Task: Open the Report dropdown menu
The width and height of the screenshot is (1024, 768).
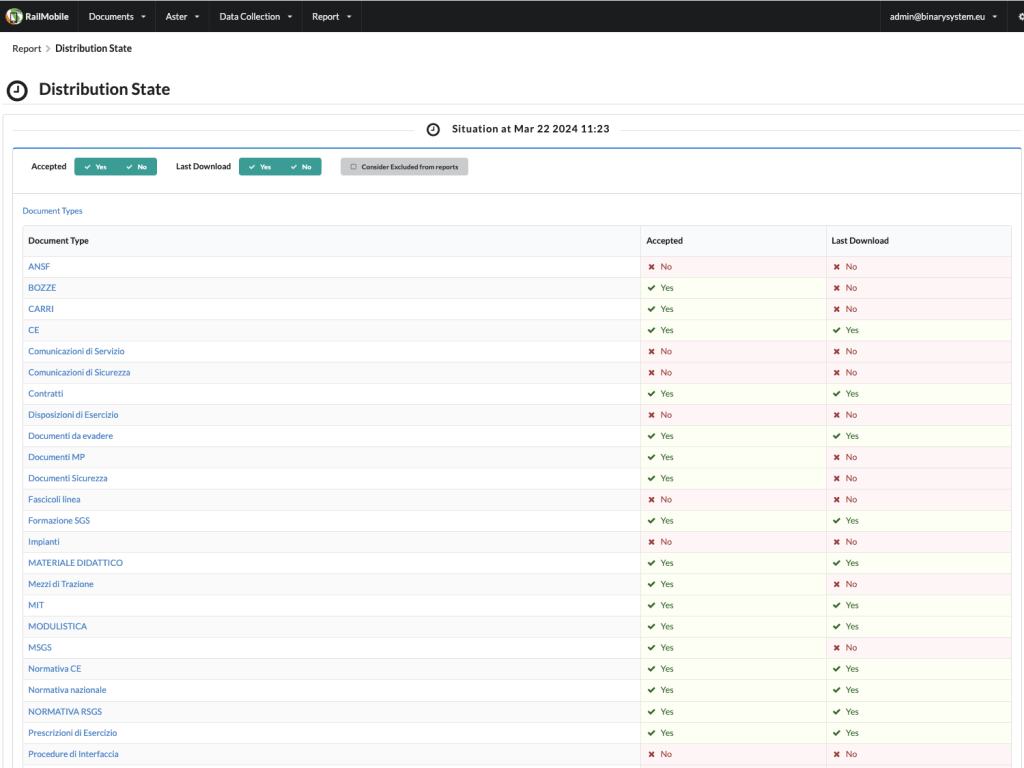Action: point(331,16)
